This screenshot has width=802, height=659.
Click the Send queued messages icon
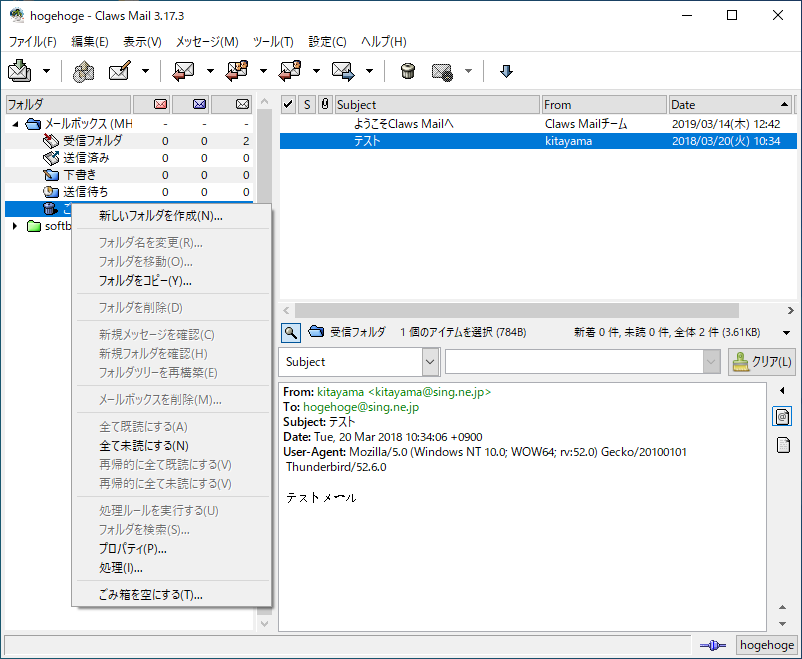83,71
